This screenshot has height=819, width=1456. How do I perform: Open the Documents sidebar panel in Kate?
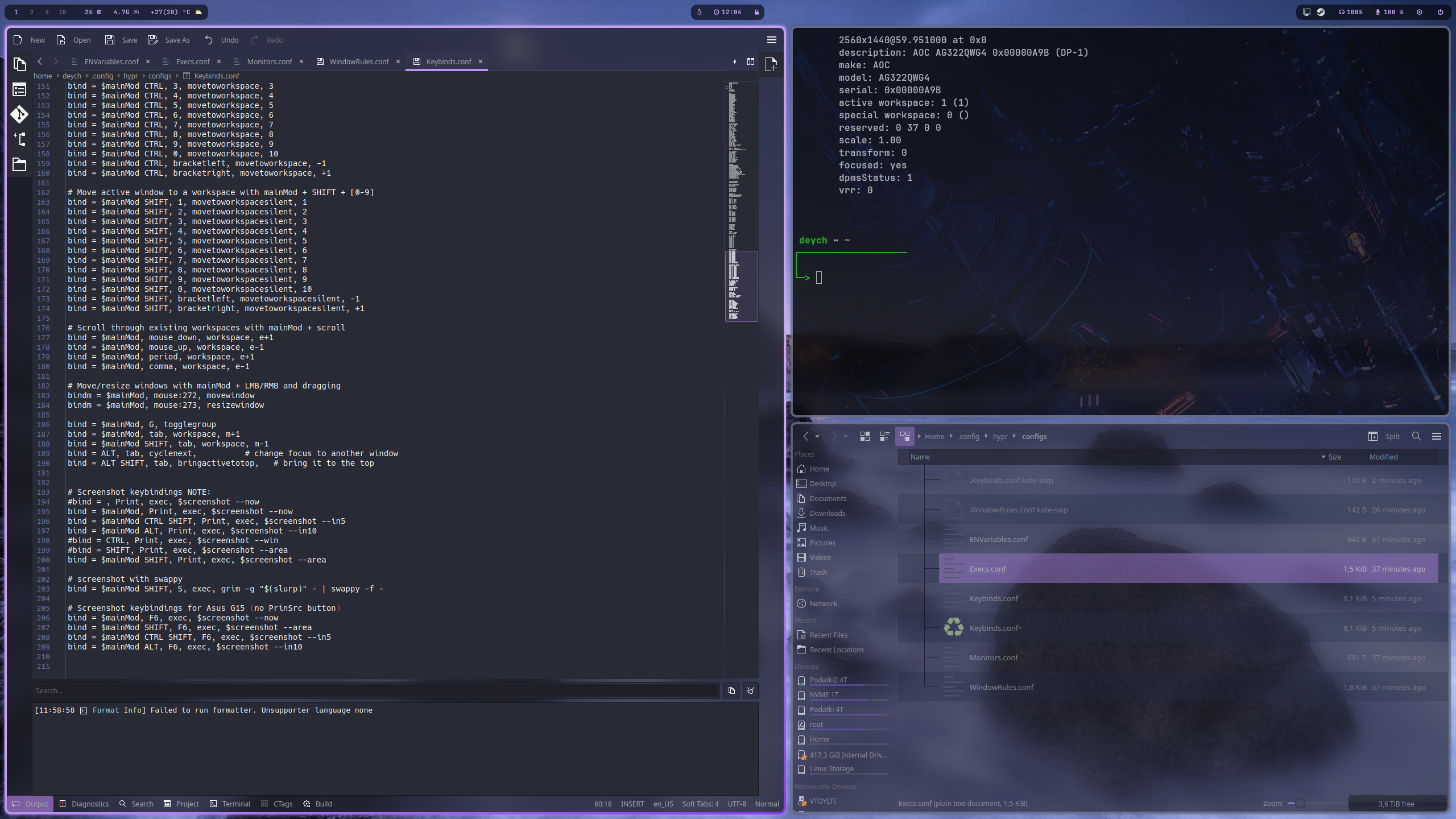pyautogui.click(x=19, y=64)
